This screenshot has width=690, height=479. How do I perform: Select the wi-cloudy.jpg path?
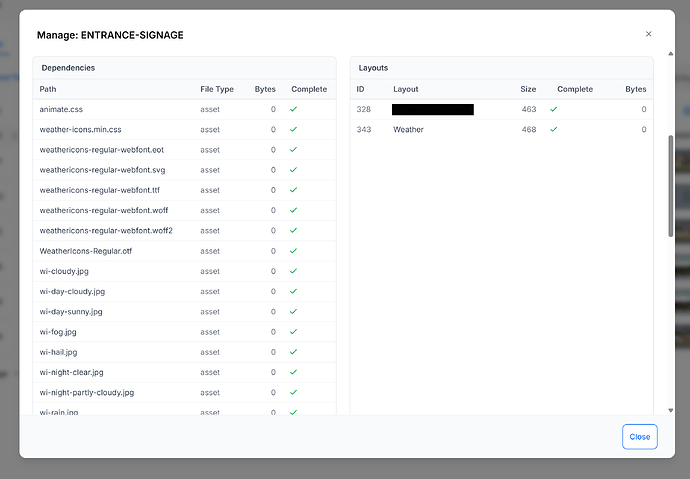click(x=64, y=271)
